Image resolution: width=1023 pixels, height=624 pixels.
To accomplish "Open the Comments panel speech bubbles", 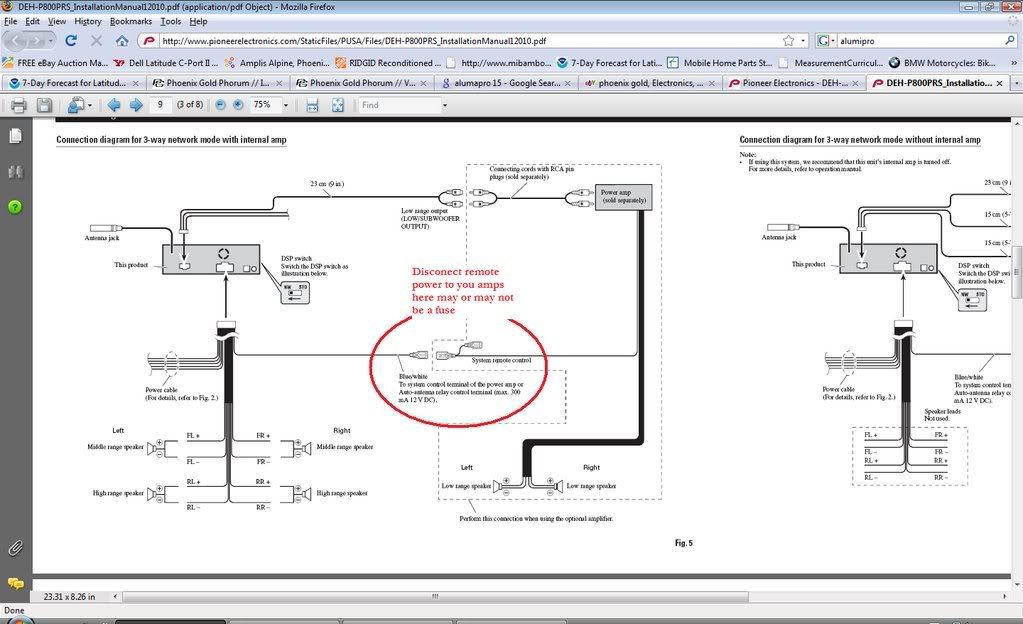I will (x=16, y=583).
